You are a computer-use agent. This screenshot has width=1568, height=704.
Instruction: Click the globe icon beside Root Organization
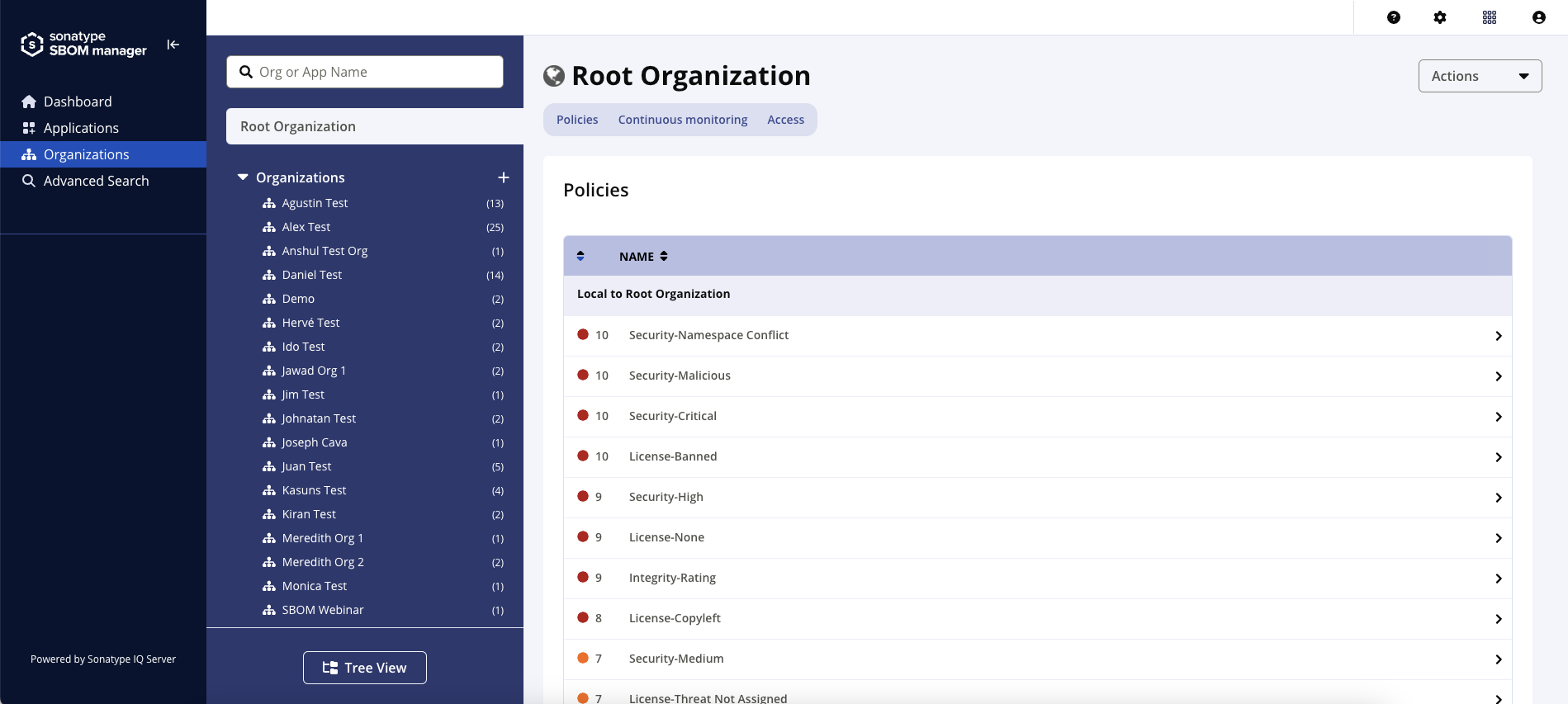click(x=554, y=76)
